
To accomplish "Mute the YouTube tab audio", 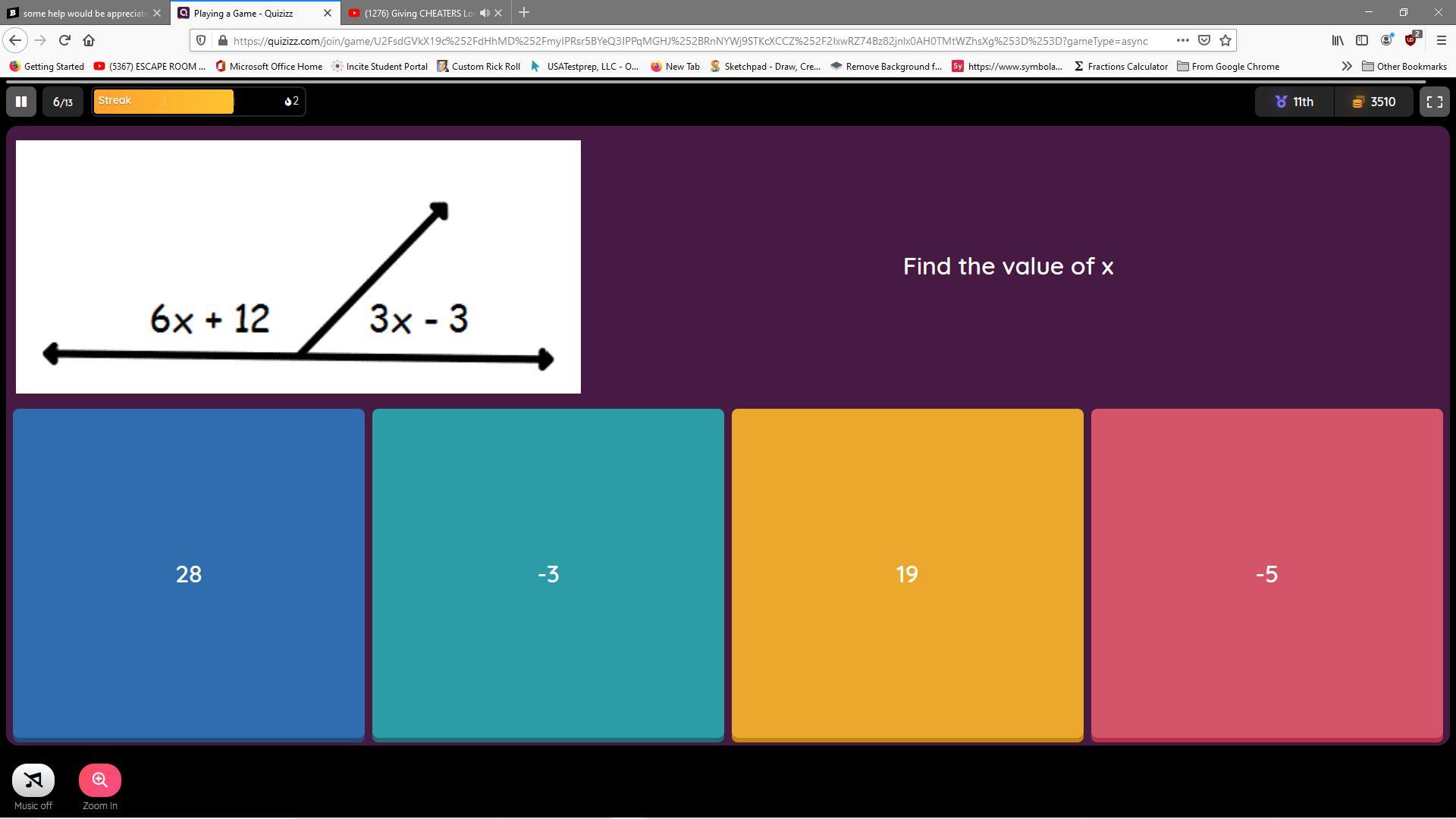I will click(485, 13).
